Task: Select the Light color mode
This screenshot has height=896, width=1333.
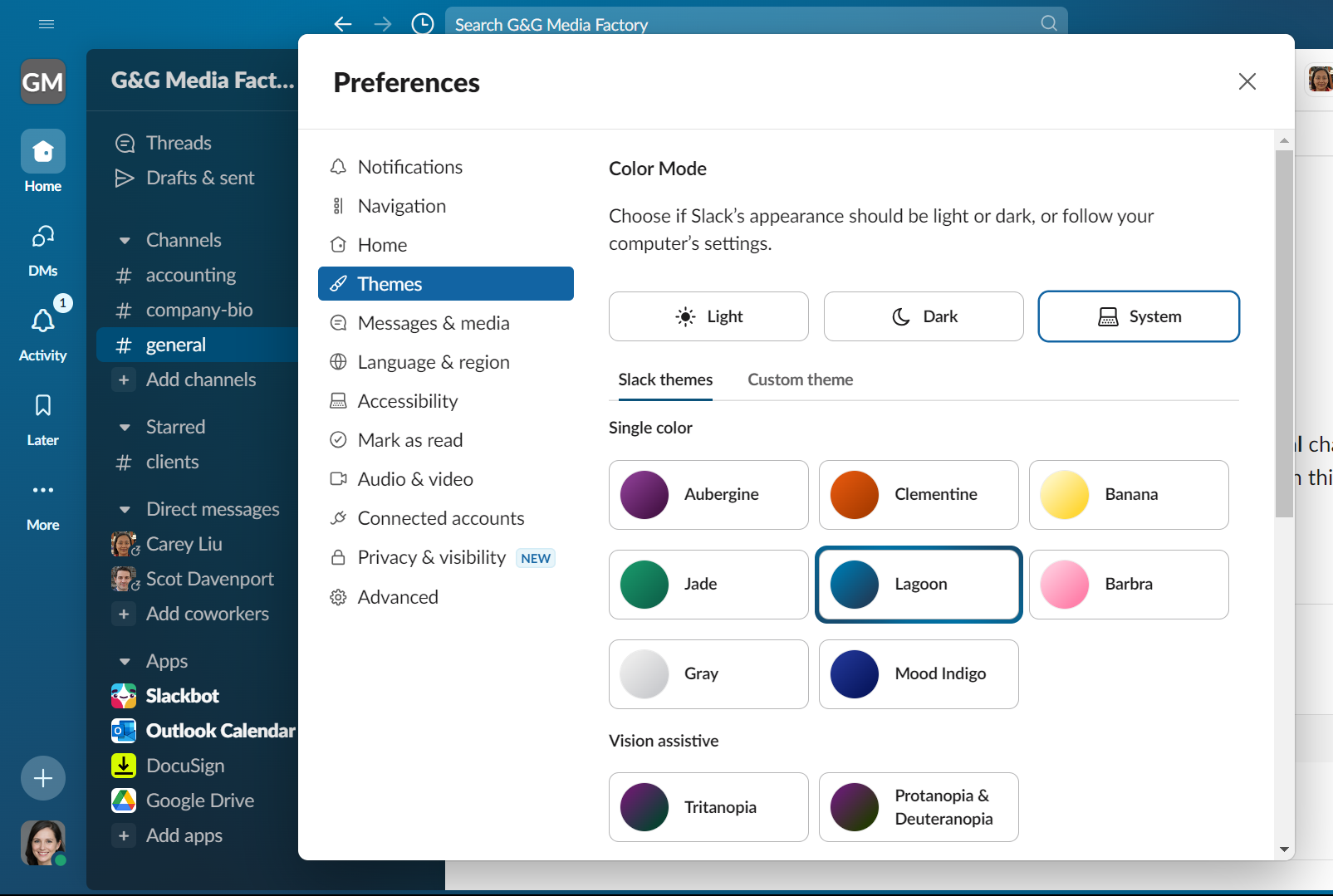Action: (x=708, y=316)
